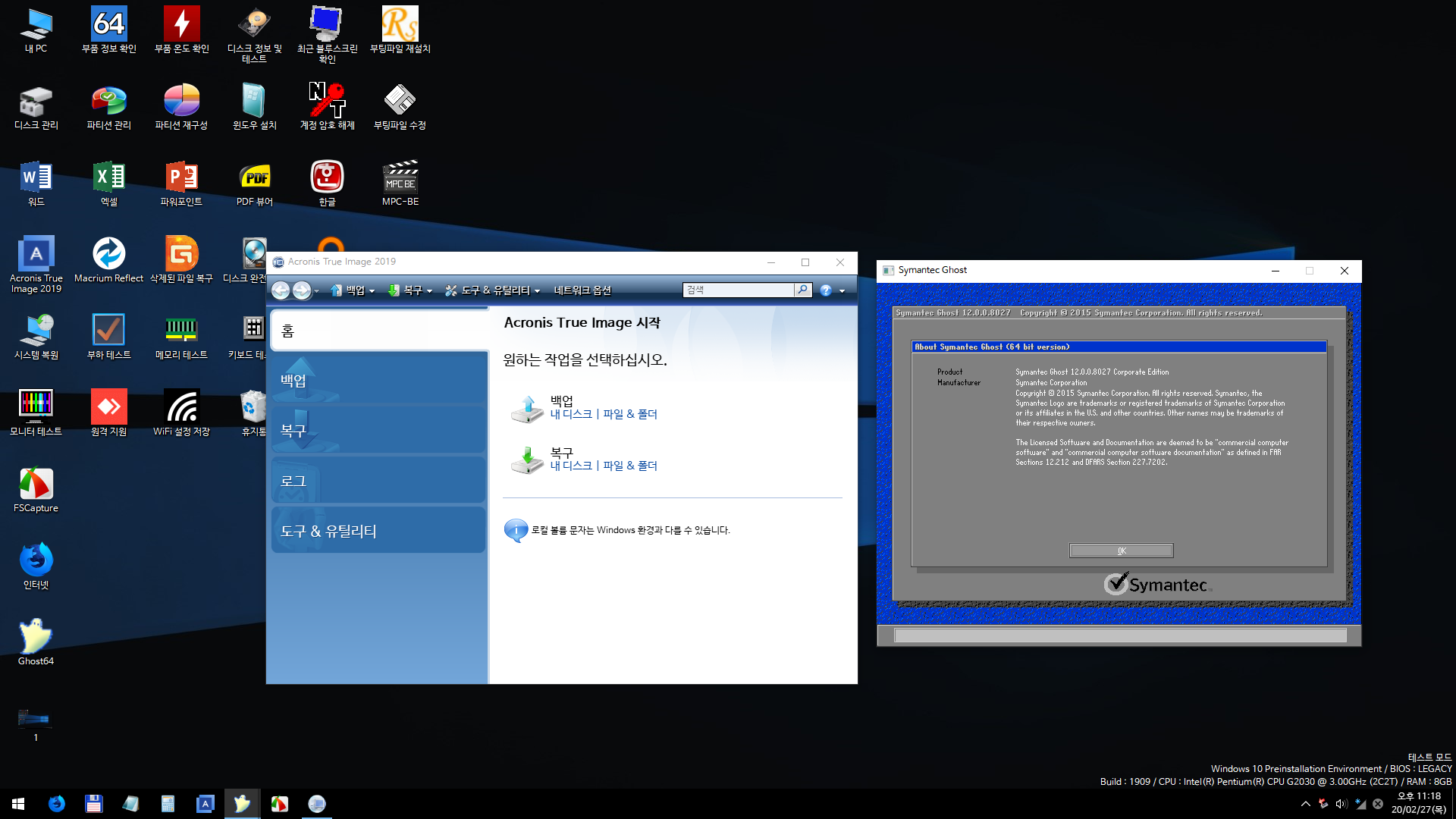Click 내 디스크 link under 백업
This screenshot has width=1456, height=819.
pyautogui.click(x=571, y=414)
